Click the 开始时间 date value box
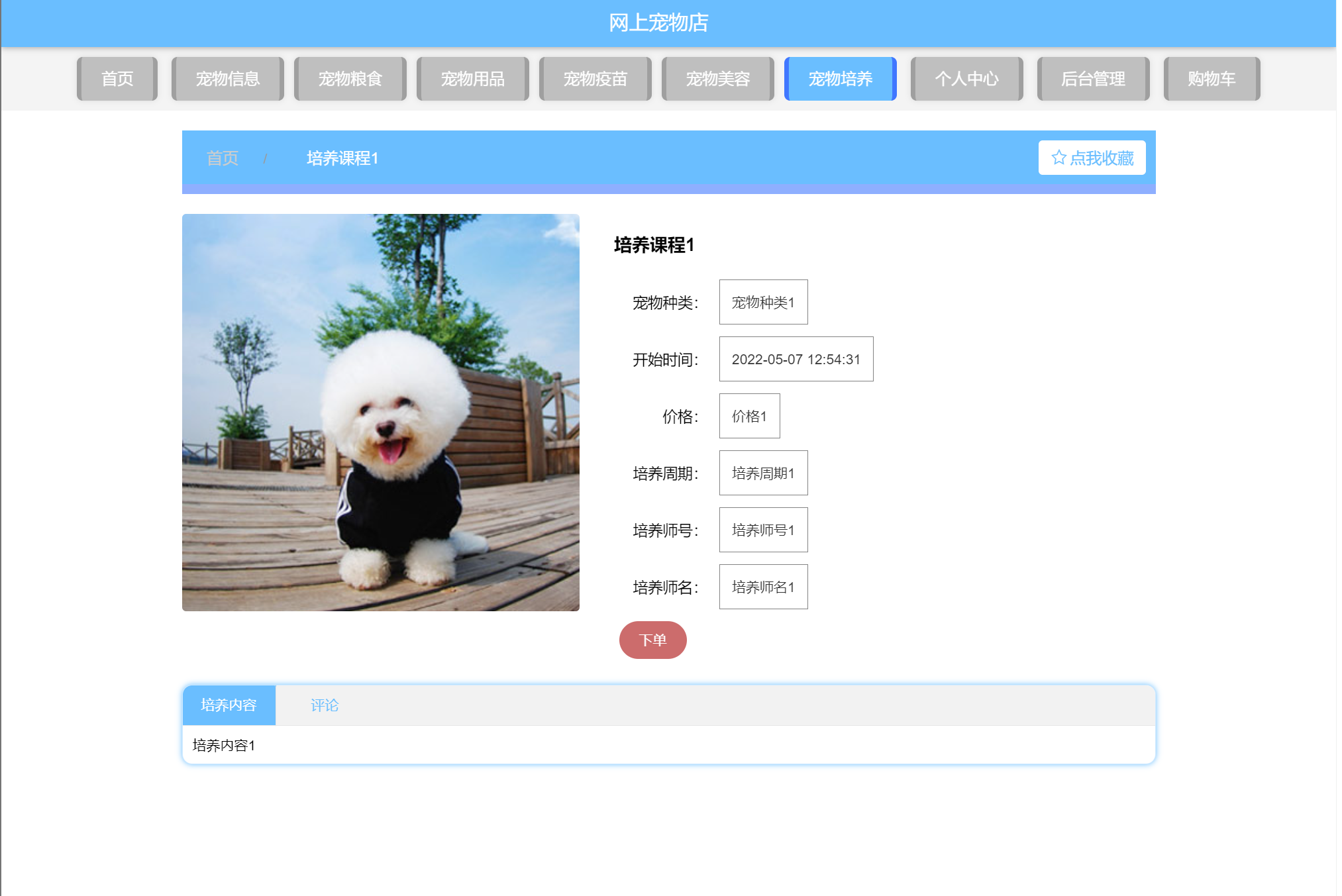The image size is (1342, 896). [x=796, y=359]
